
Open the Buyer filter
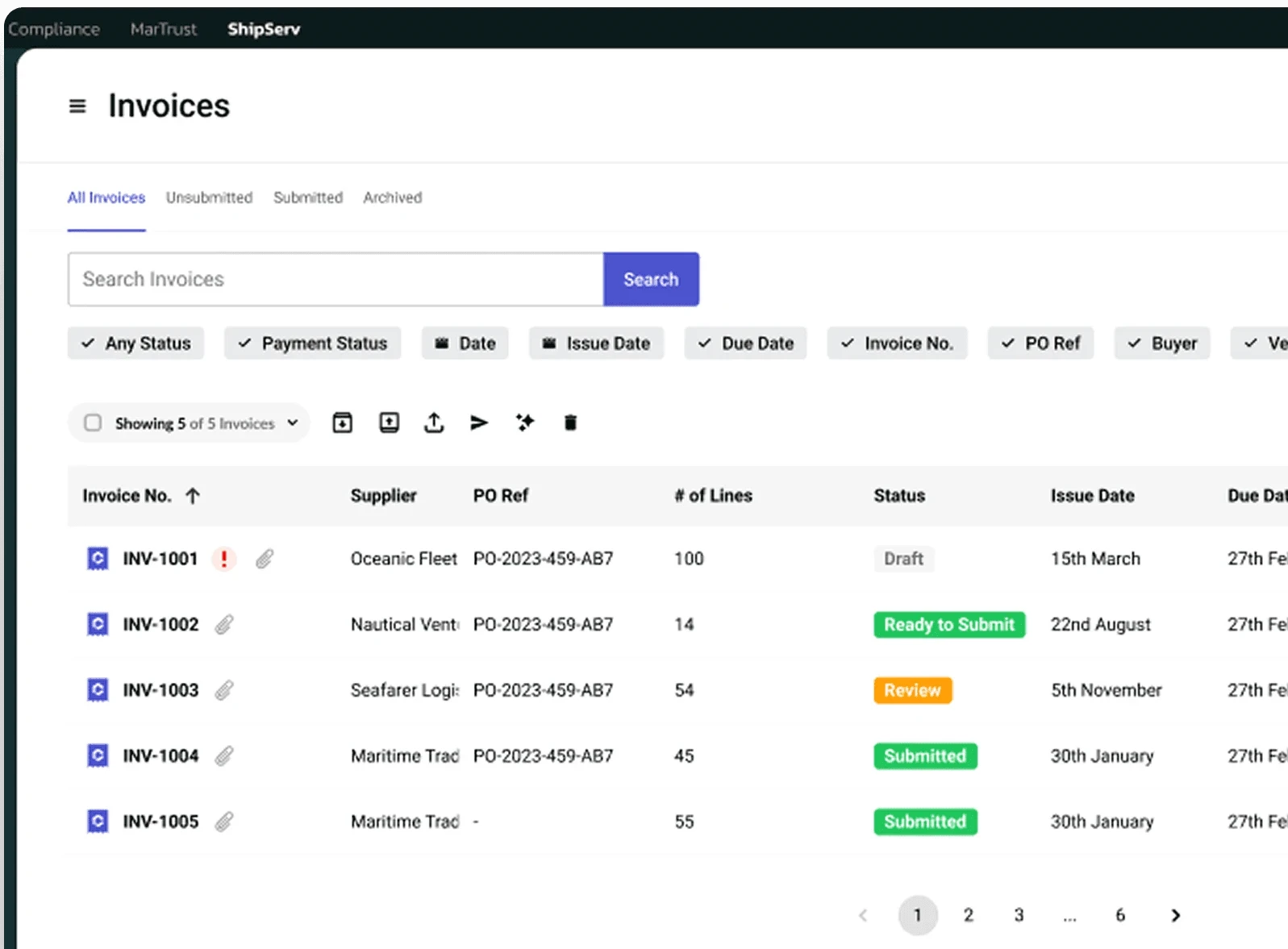[1162, 343]
